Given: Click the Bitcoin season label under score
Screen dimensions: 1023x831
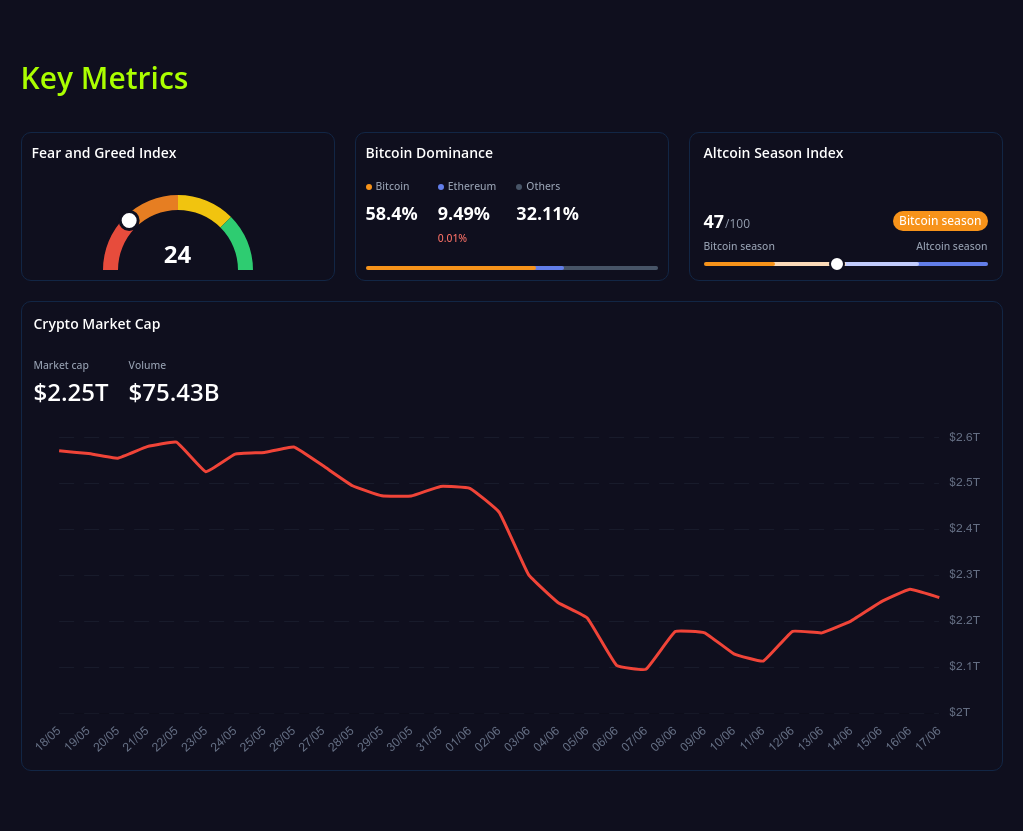Looking at the screenshot, I should tap(739, 247).
